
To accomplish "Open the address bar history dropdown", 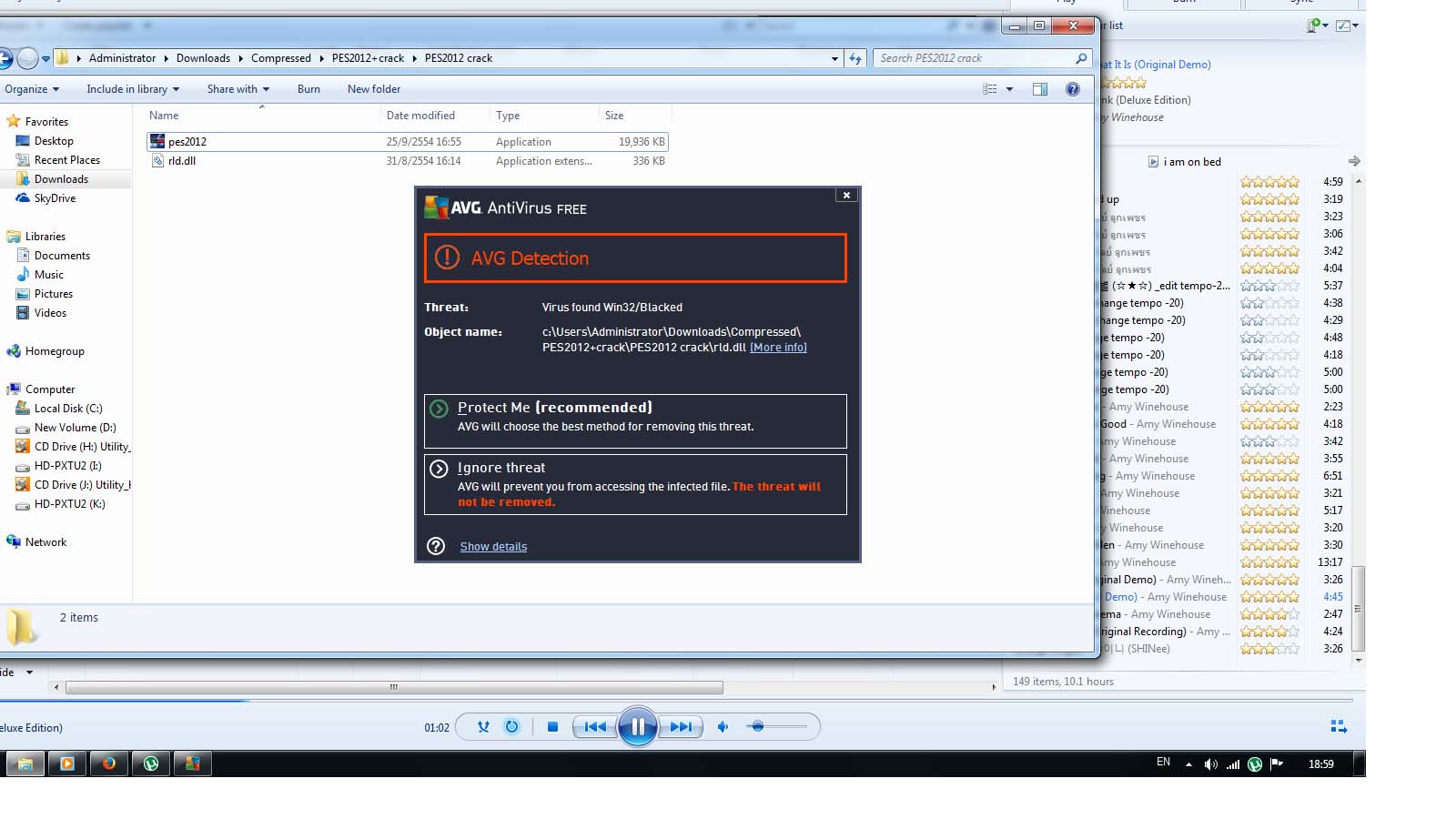I will pos(834,58).
